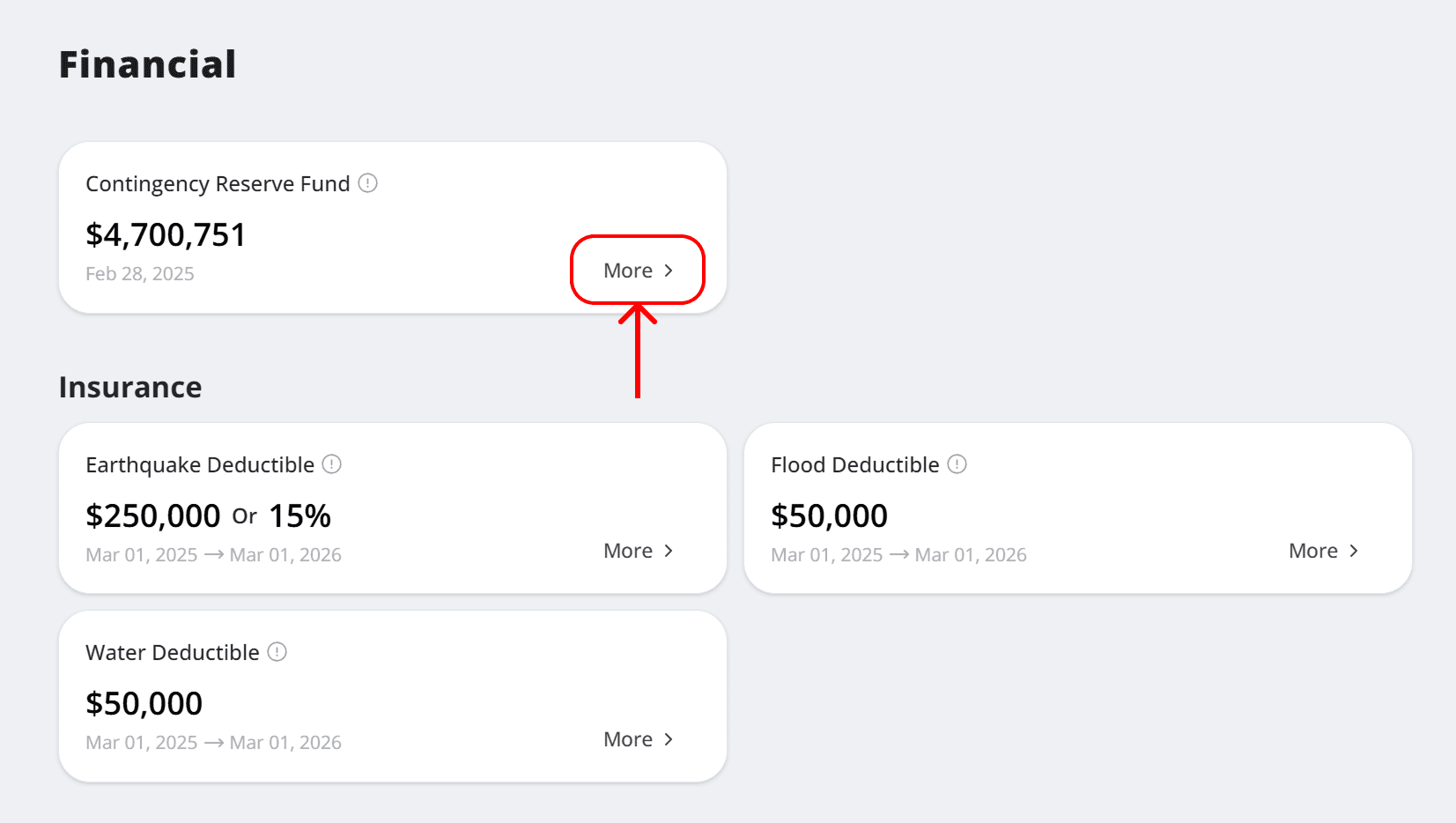Click the chevron beside Flood Deductible More
The height and width of the screenshot is (823, 1456).
pos(1354,550)
